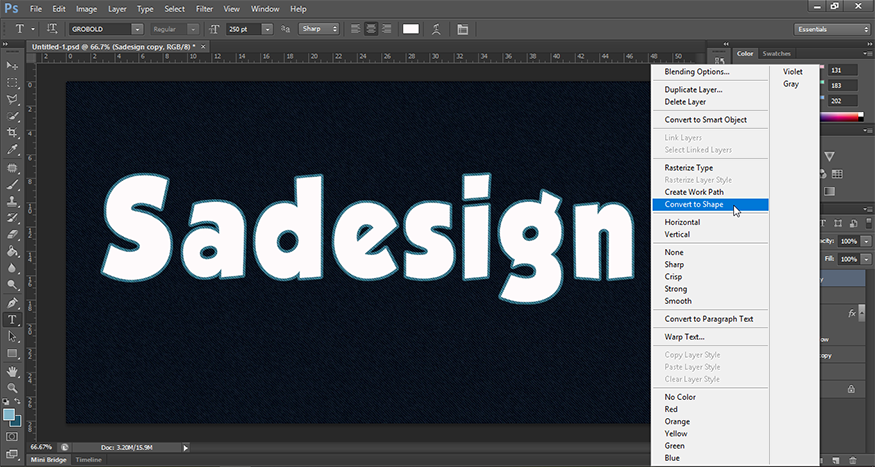The height and width of the screenshot is (467, 875).
Task: Open the Timeline tab
Action: pos(89,460)
